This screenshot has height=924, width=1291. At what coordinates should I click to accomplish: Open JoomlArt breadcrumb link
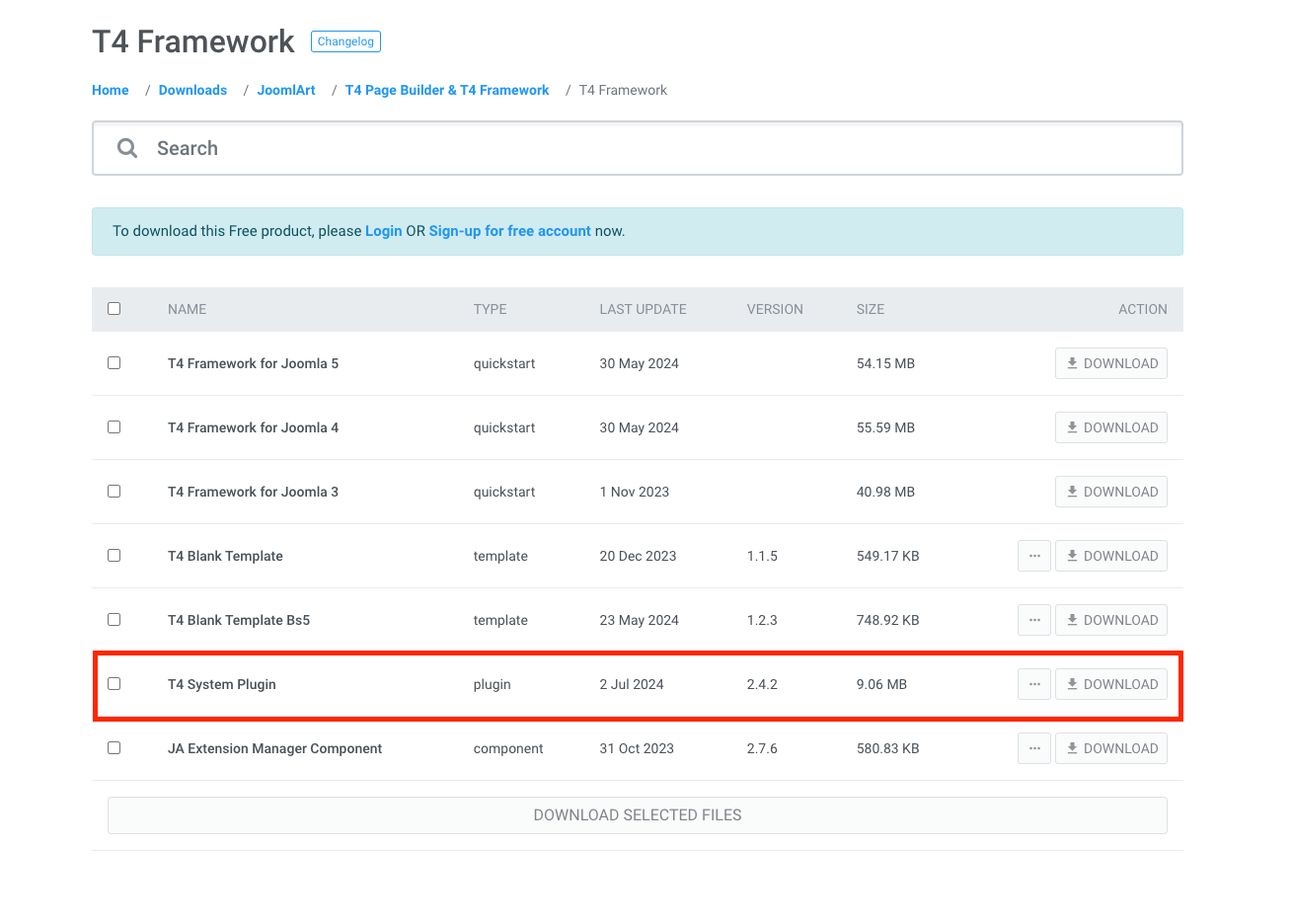tap(286, 90)
